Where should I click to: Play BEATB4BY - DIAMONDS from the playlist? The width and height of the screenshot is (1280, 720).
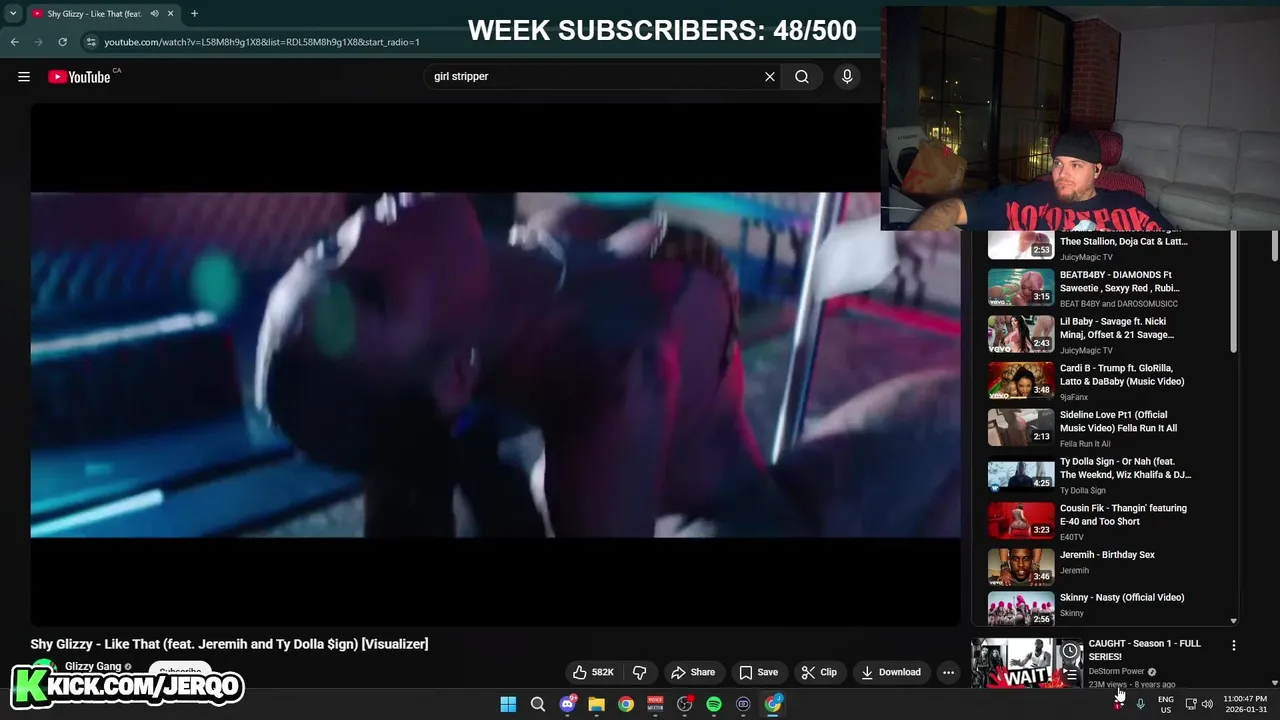(1090, 288)
